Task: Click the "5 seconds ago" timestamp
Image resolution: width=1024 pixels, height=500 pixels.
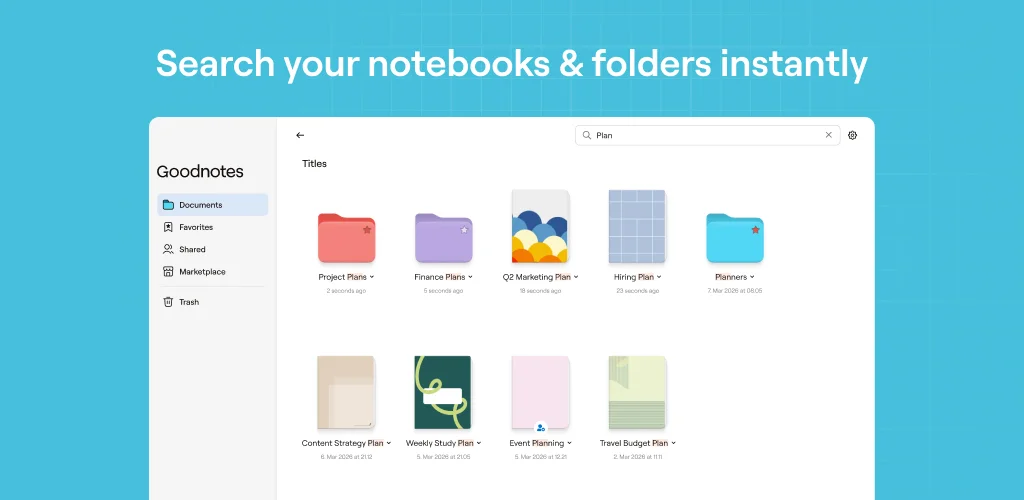Action: click(x=443, y=291)
